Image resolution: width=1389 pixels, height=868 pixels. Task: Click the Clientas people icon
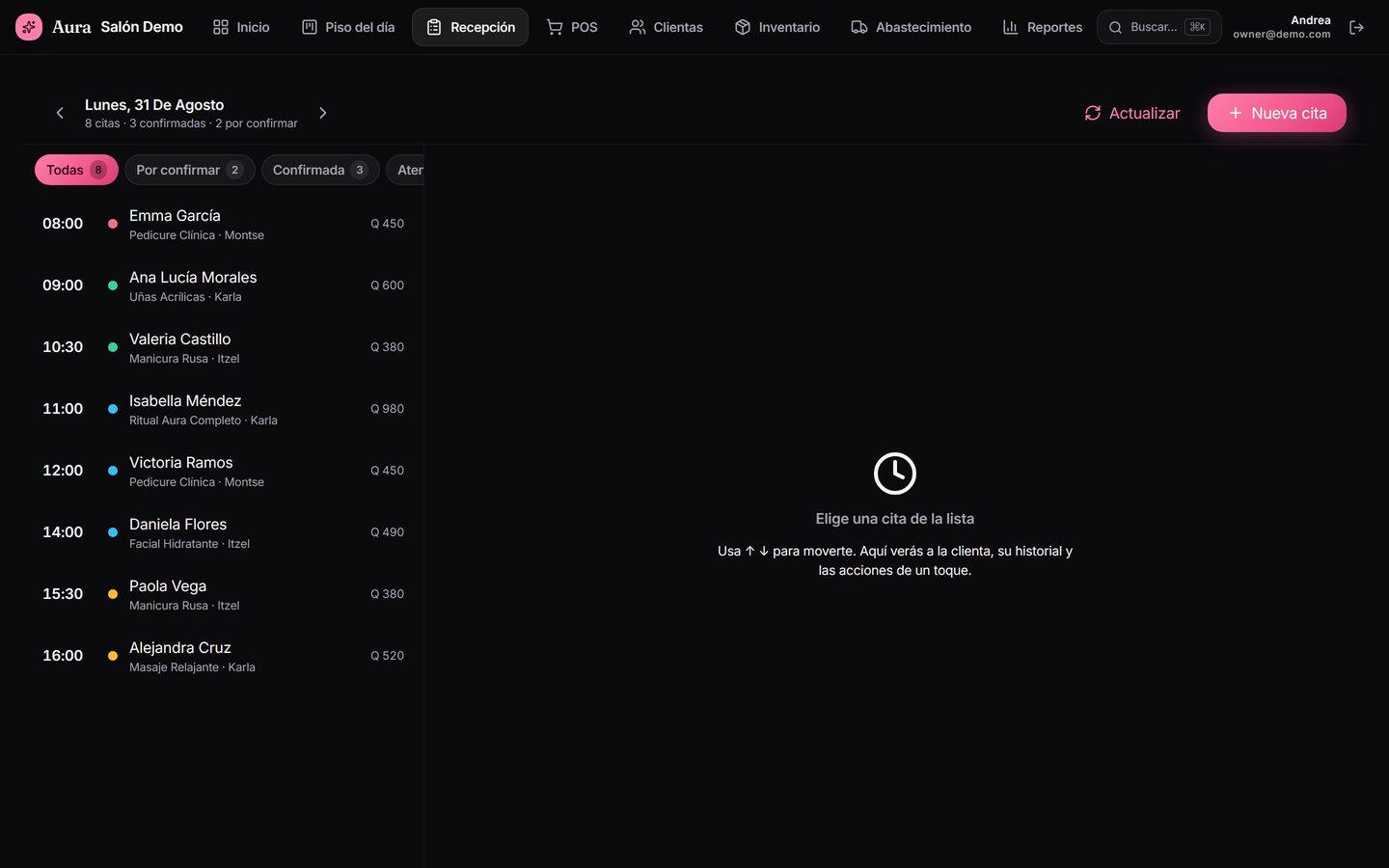[638, 27]
